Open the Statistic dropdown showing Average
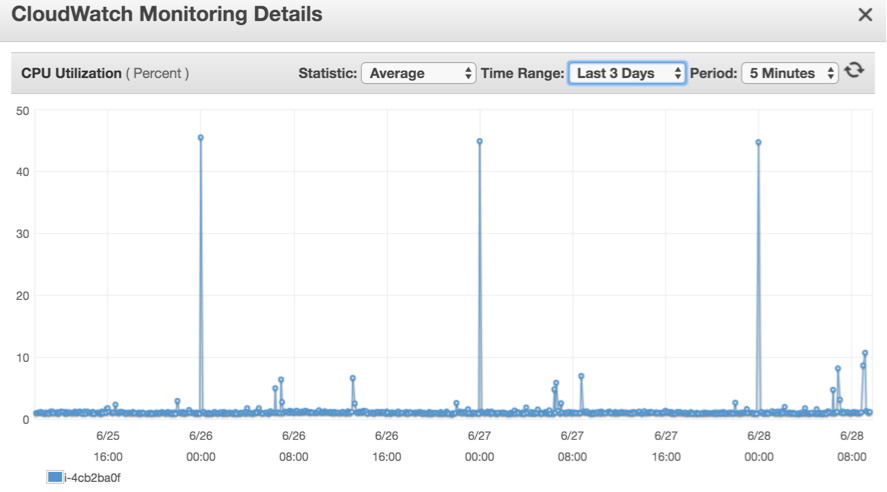Screen dimensions: 887x492 tap(418, 73)
